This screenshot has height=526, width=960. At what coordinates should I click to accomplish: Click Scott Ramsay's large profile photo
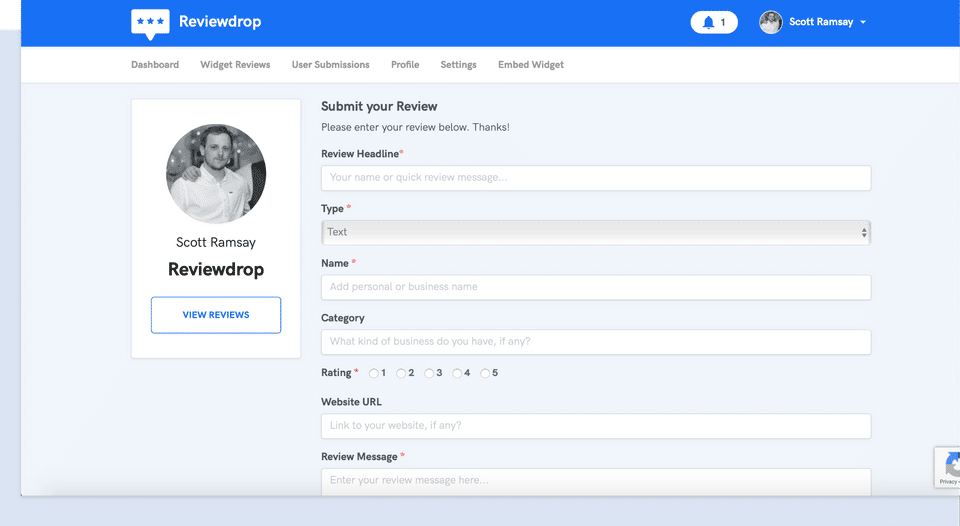pyautogui.click(x=216, y=173)
